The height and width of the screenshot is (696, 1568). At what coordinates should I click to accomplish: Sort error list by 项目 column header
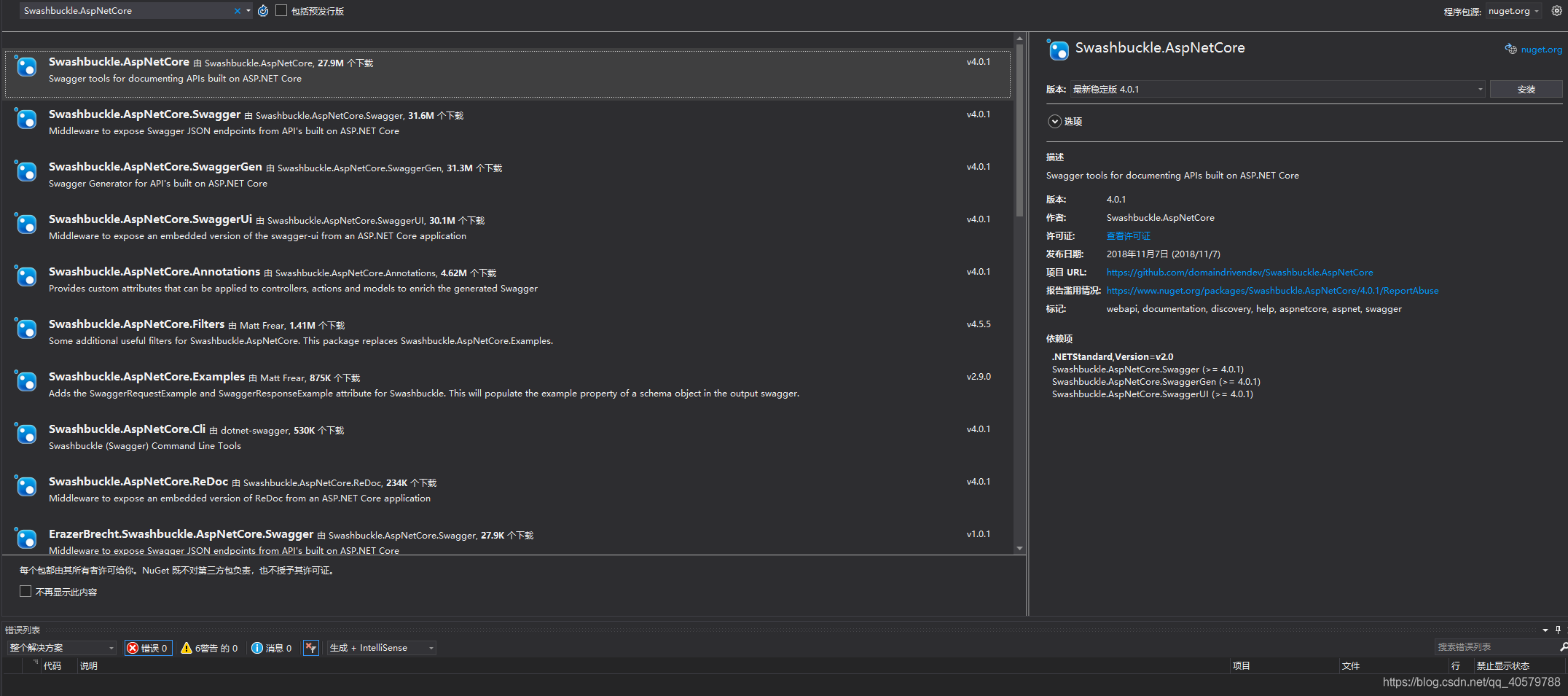[x=1242, y=666]
